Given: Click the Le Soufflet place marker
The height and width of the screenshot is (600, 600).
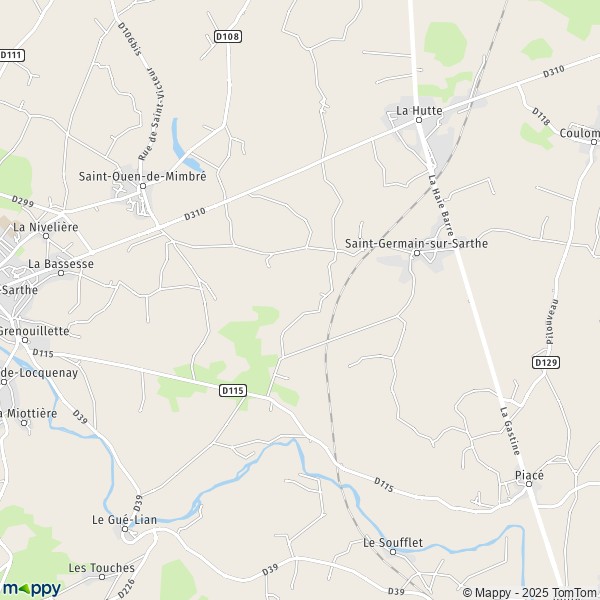Looking at the screenshot, I should 393,552.
